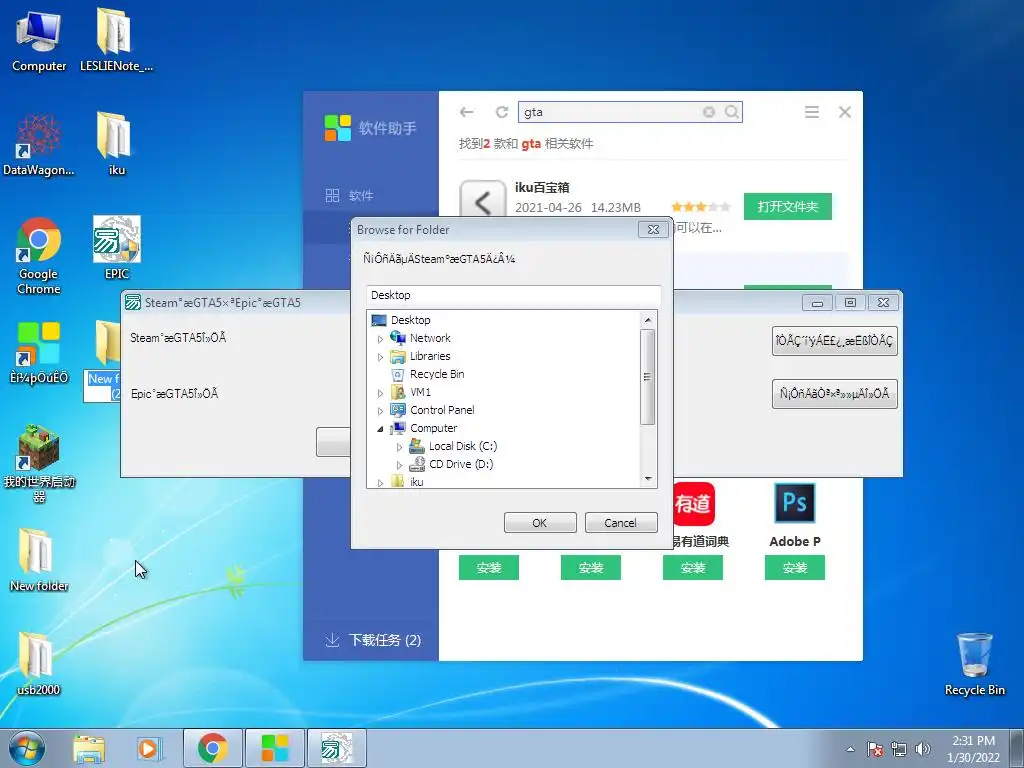Image resolution: width=1024 pixels, height=768 pixels.
Task: Open the colorful four-square software assistant desktop shortcut
Action: [x=39, y=353]
